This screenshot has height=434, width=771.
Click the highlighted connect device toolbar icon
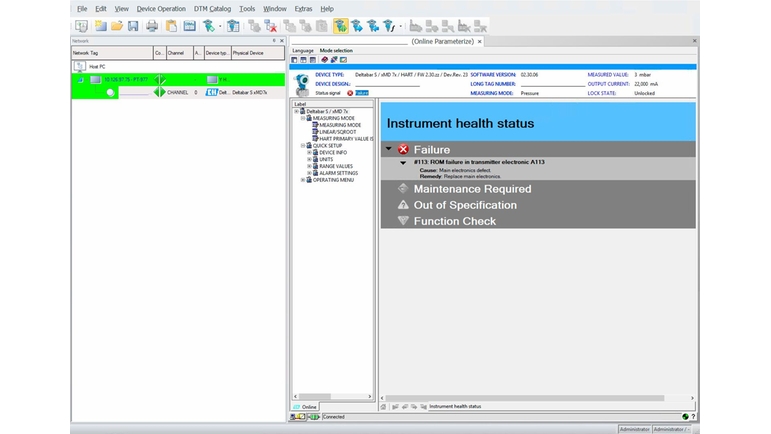pyautogui.click(x=340, y=26)
